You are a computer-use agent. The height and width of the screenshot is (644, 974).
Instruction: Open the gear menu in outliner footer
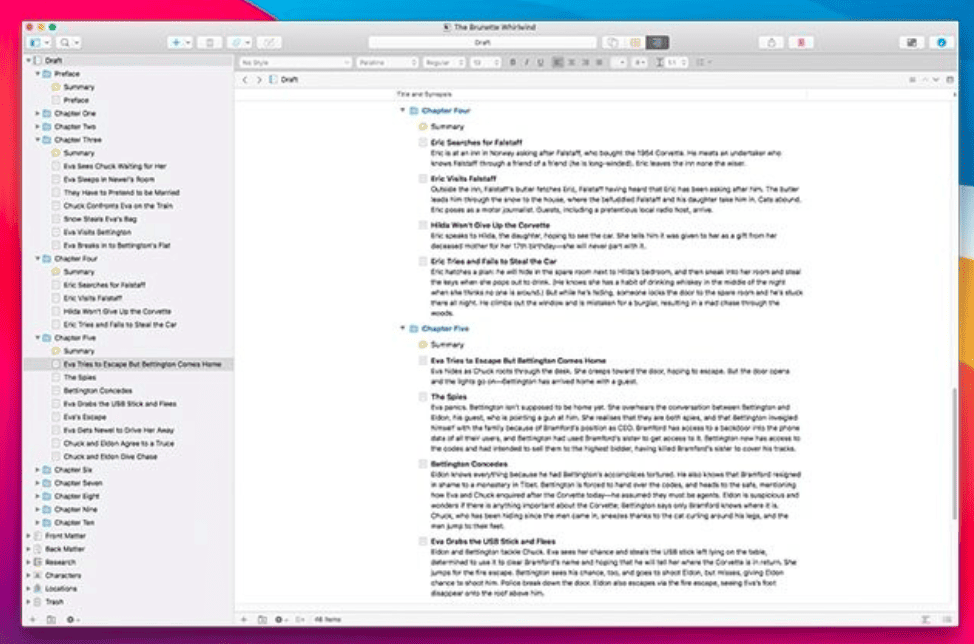point(281,619)
